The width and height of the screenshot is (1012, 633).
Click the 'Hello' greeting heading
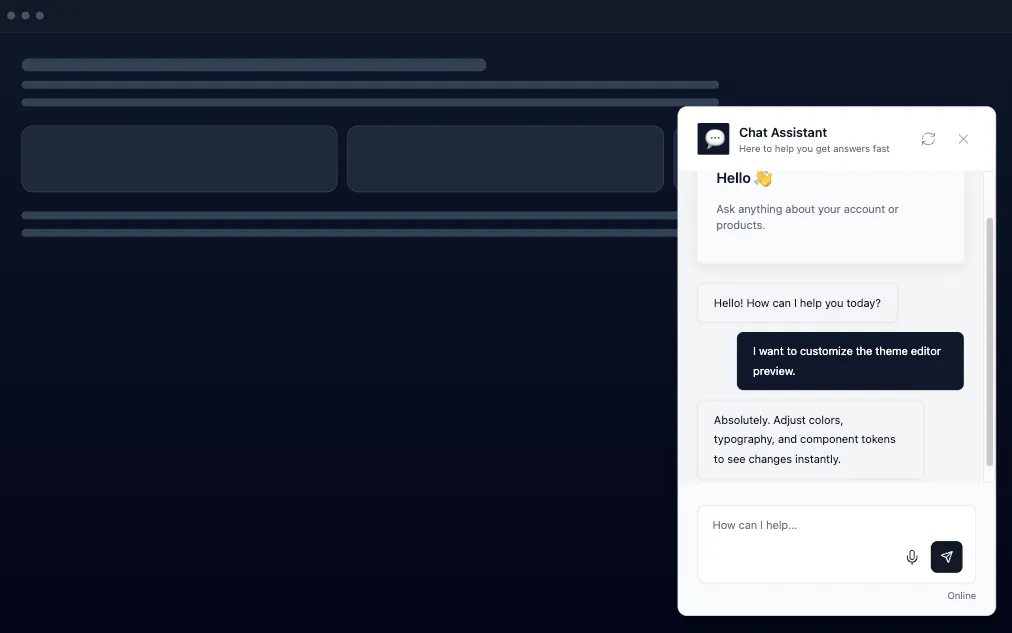[x=744, y=178]
